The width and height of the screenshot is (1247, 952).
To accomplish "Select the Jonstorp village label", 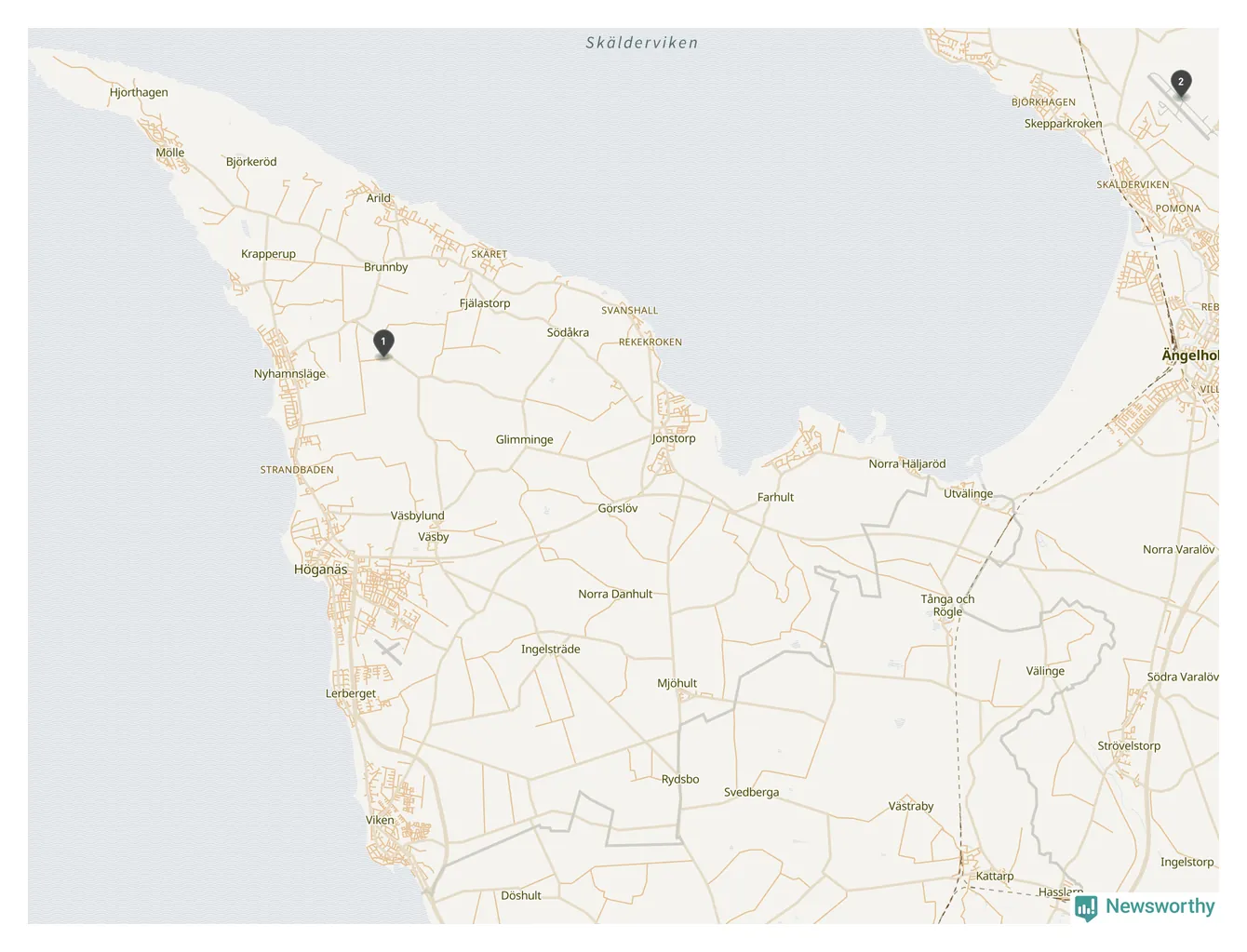I will (674, 438).
